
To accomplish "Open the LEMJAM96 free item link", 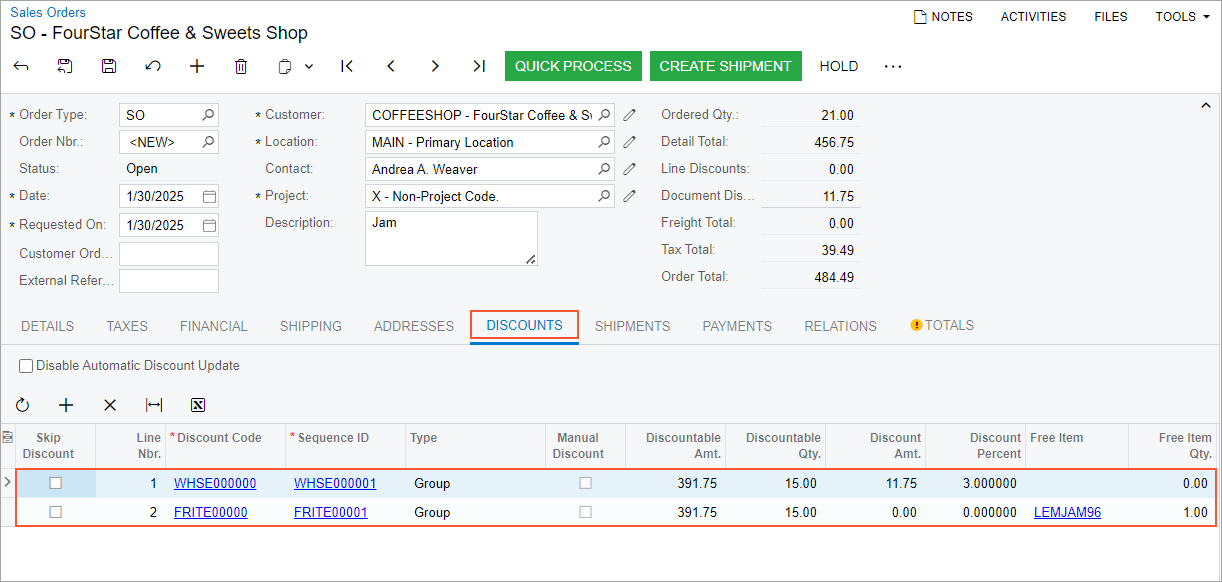I will tap(1067, 512).
